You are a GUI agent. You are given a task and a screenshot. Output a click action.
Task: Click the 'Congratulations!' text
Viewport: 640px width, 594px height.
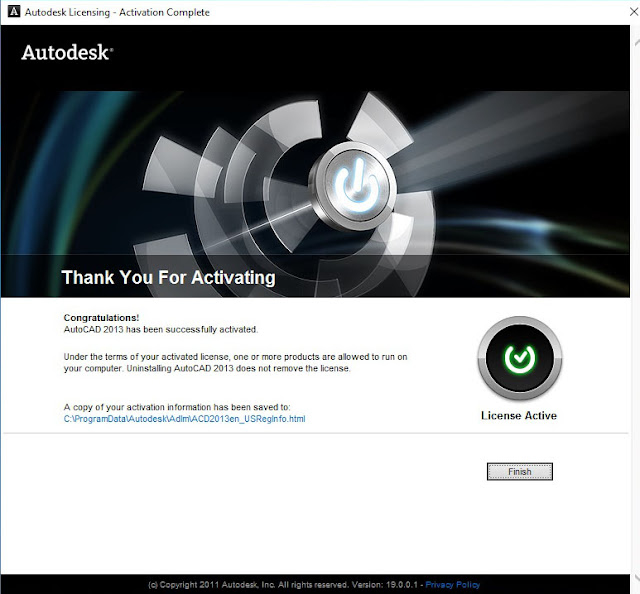coord(101,318)
